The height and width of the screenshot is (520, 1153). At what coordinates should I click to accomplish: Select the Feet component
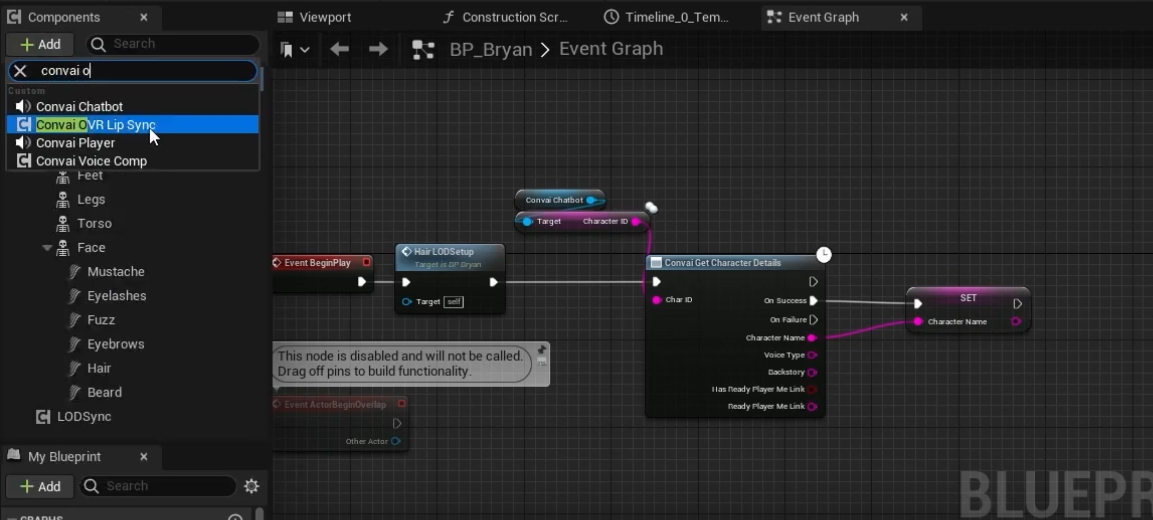pyautogui.click(x=90, y=176)
